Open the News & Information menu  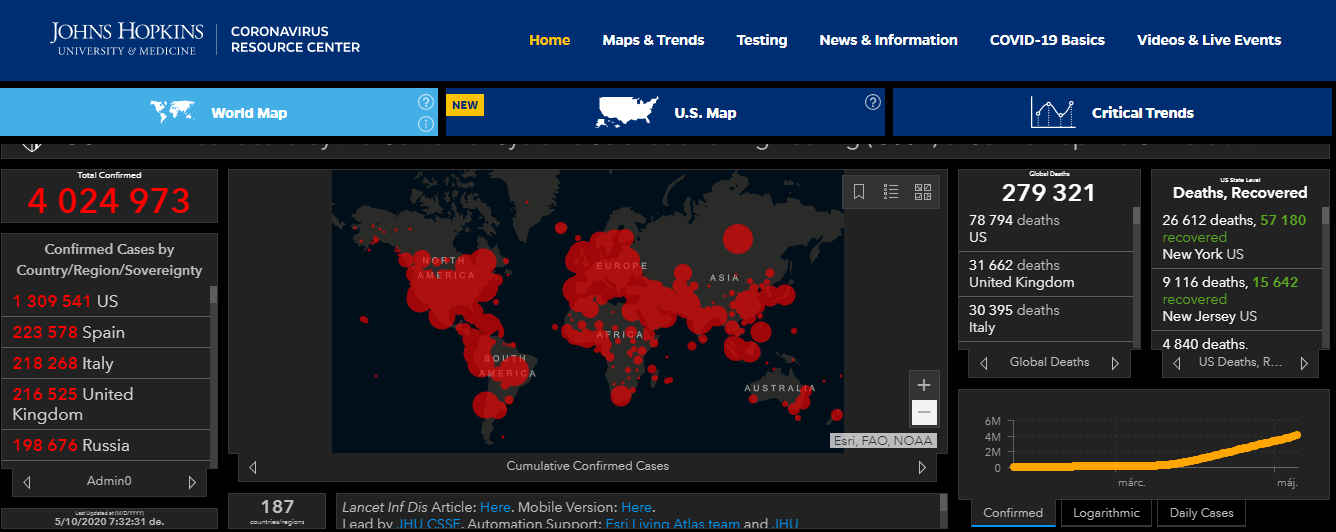[x=888, y=40]
